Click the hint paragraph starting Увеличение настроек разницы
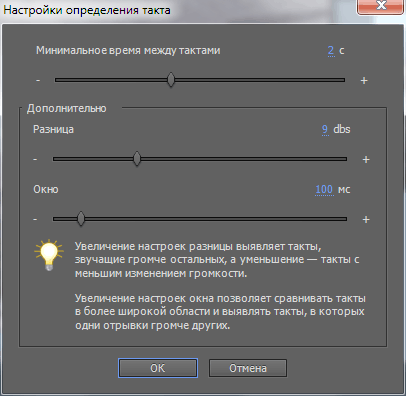This screenshot has height=396, width=406. pyautogui.click(x=217, y=260)
